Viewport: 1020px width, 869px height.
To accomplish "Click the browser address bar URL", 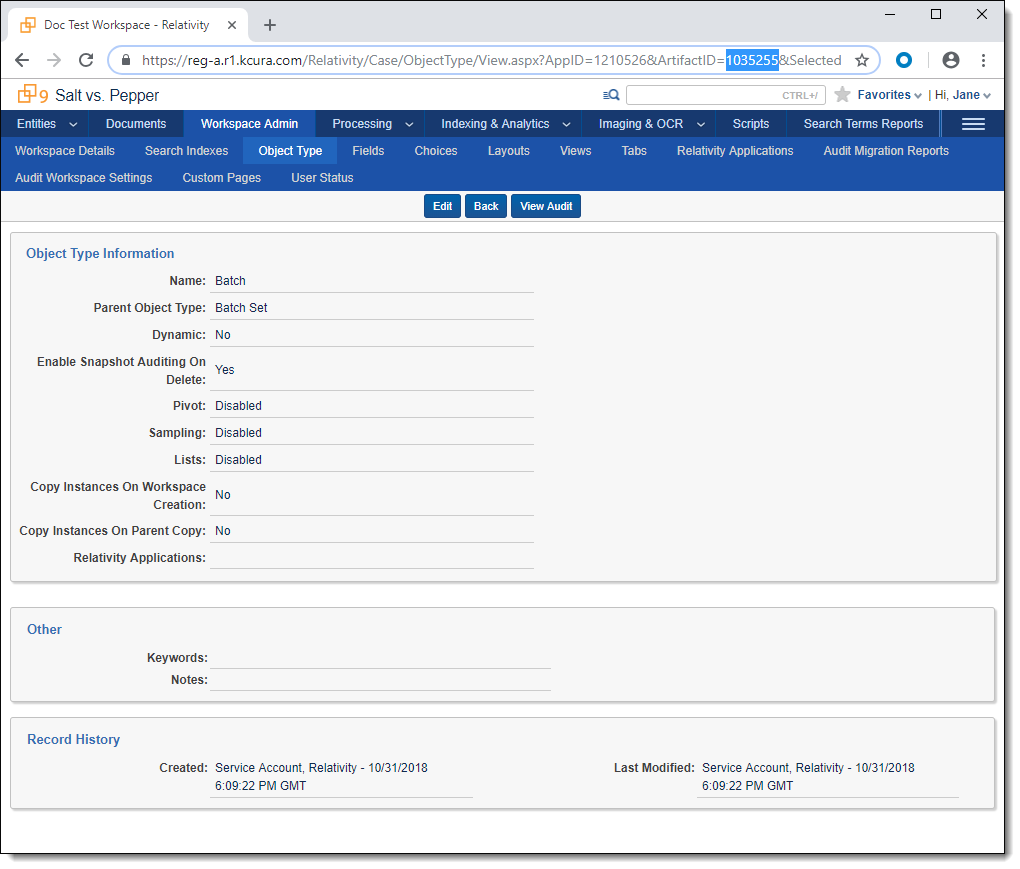I will pyautogui.click(x=491, y=60).
